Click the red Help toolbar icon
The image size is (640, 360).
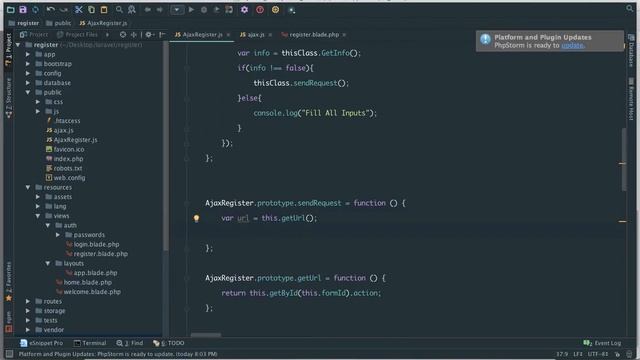[x=260, y=9]
